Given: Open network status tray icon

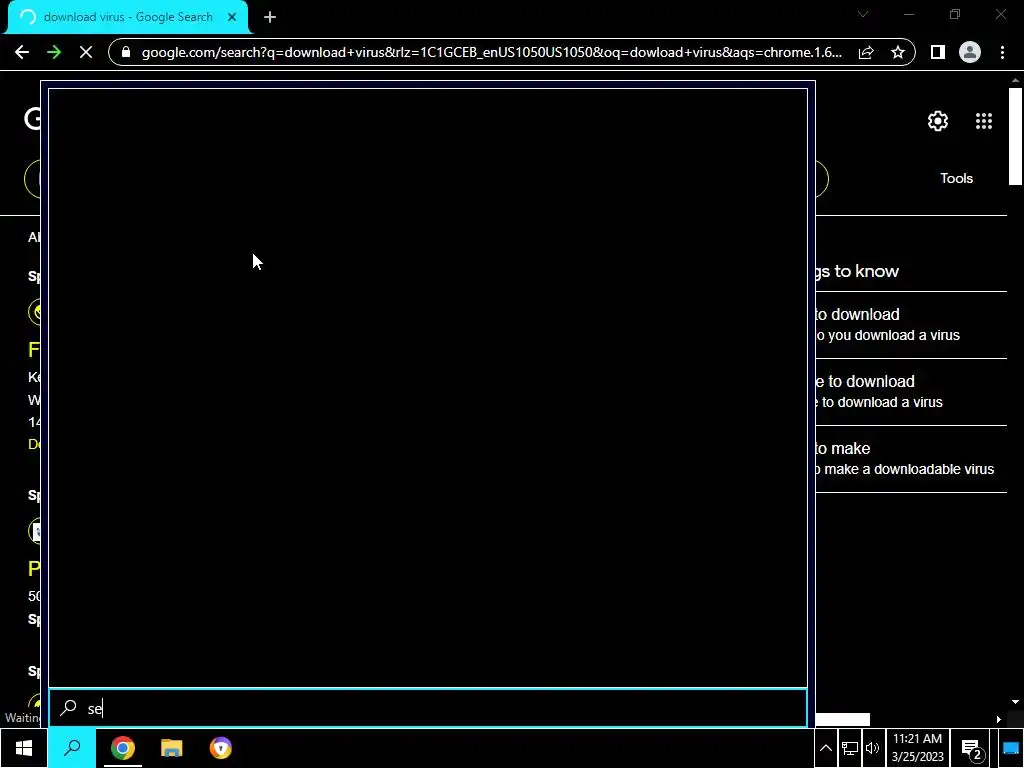Looking at the screenshot, I should click(850, 748).
